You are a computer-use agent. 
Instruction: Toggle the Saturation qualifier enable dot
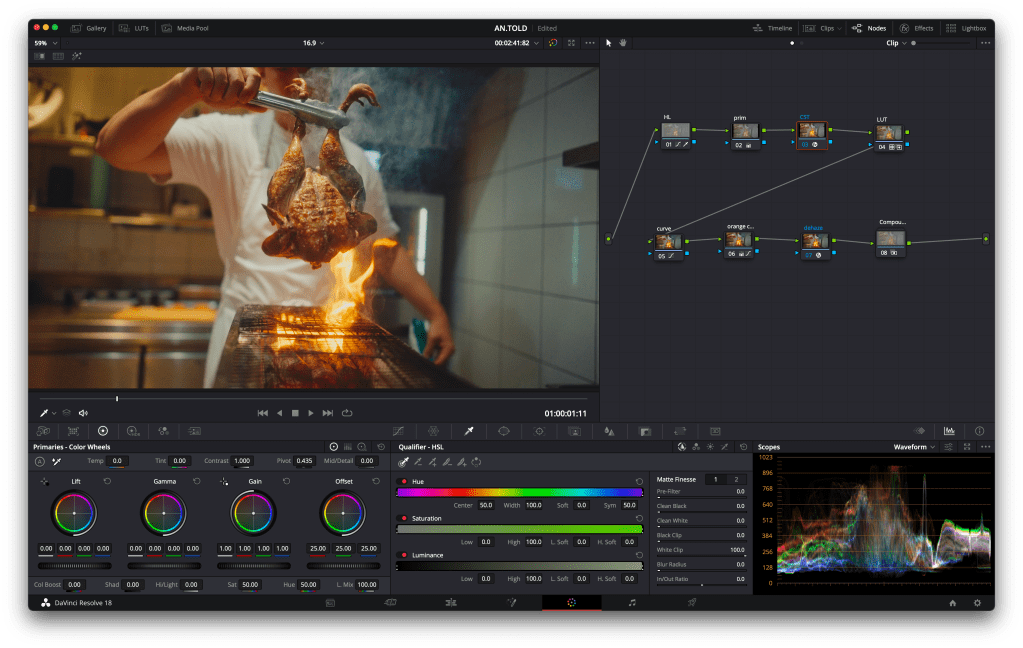404,518
